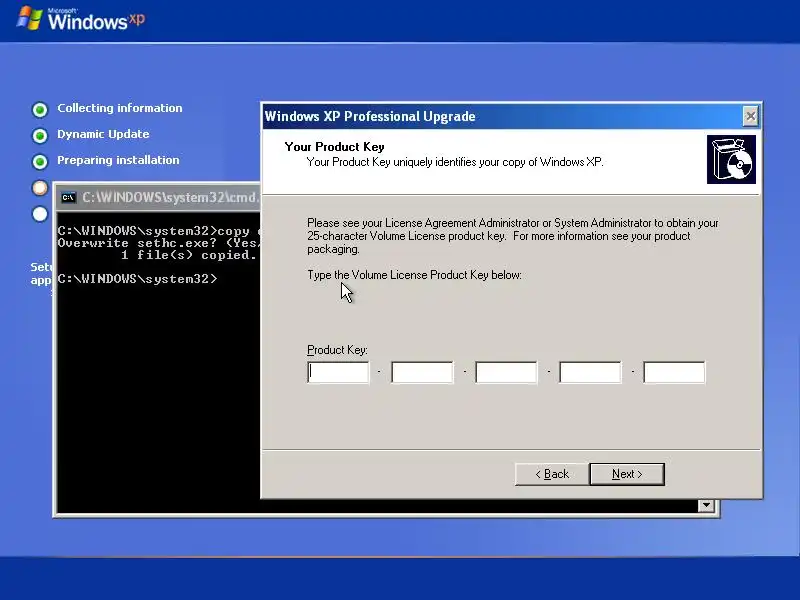Click 'Type the Volume License Product Key below' text
Viewport: 800px width, 600px height.
point(414,275)
